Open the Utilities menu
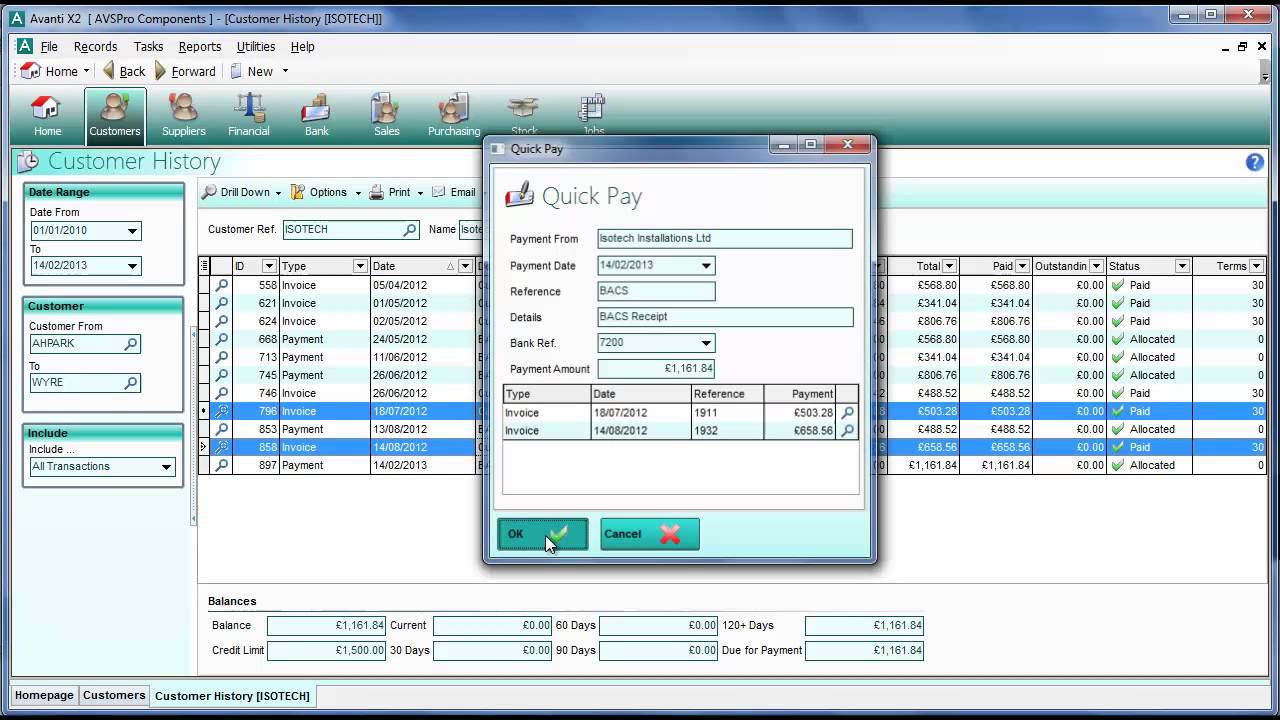1280x720 pixels. click(x=256, y=46)
